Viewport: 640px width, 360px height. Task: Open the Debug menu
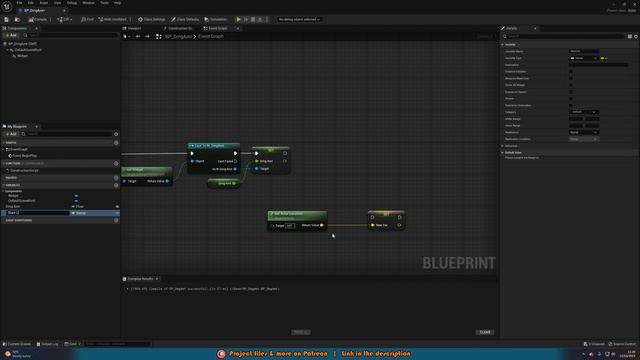(72, 3)
